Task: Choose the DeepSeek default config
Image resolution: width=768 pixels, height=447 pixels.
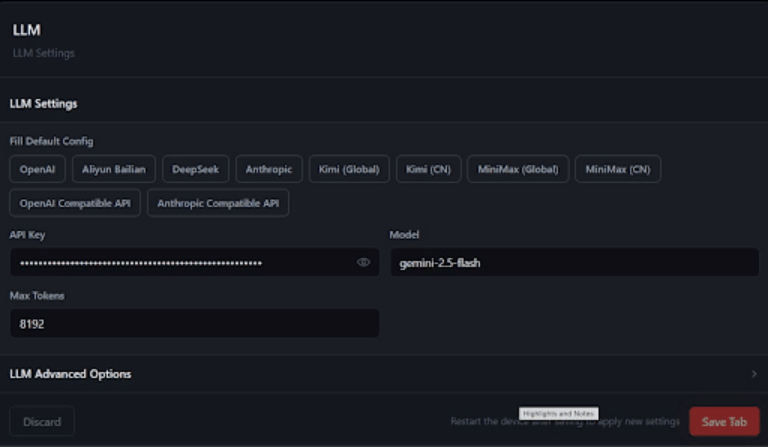Action: [195, 169]
